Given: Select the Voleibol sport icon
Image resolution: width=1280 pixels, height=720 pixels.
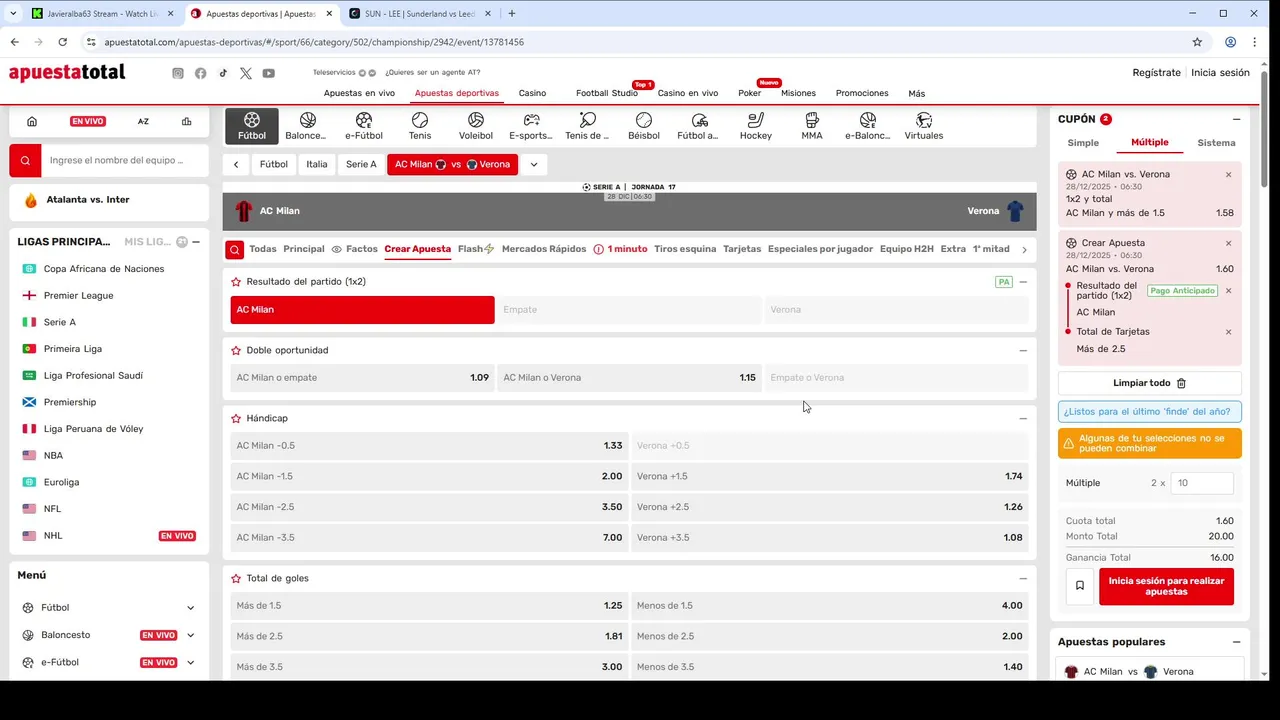Looking at the screenshot, I should [476, 126].
